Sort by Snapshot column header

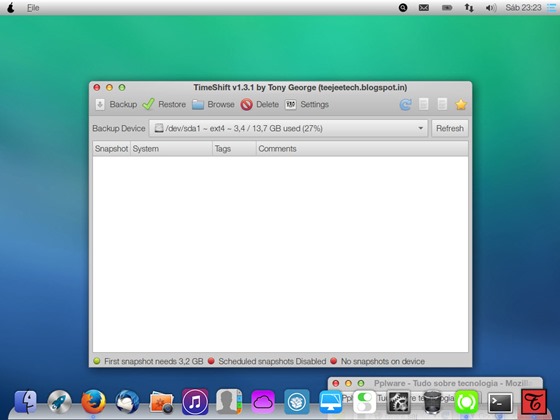(x=111, y=149)
